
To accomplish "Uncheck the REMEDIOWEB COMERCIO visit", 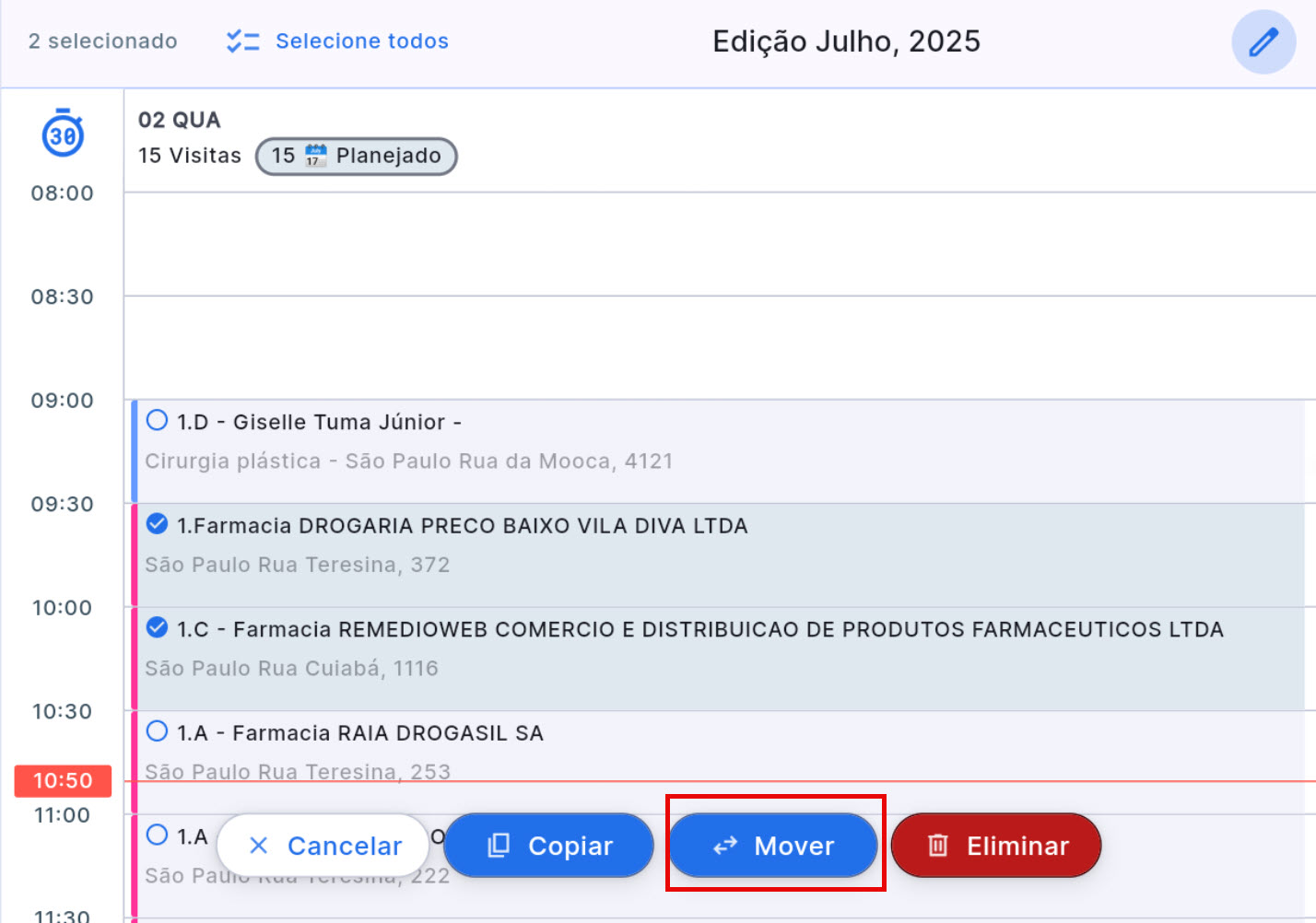I will [158, 628].
